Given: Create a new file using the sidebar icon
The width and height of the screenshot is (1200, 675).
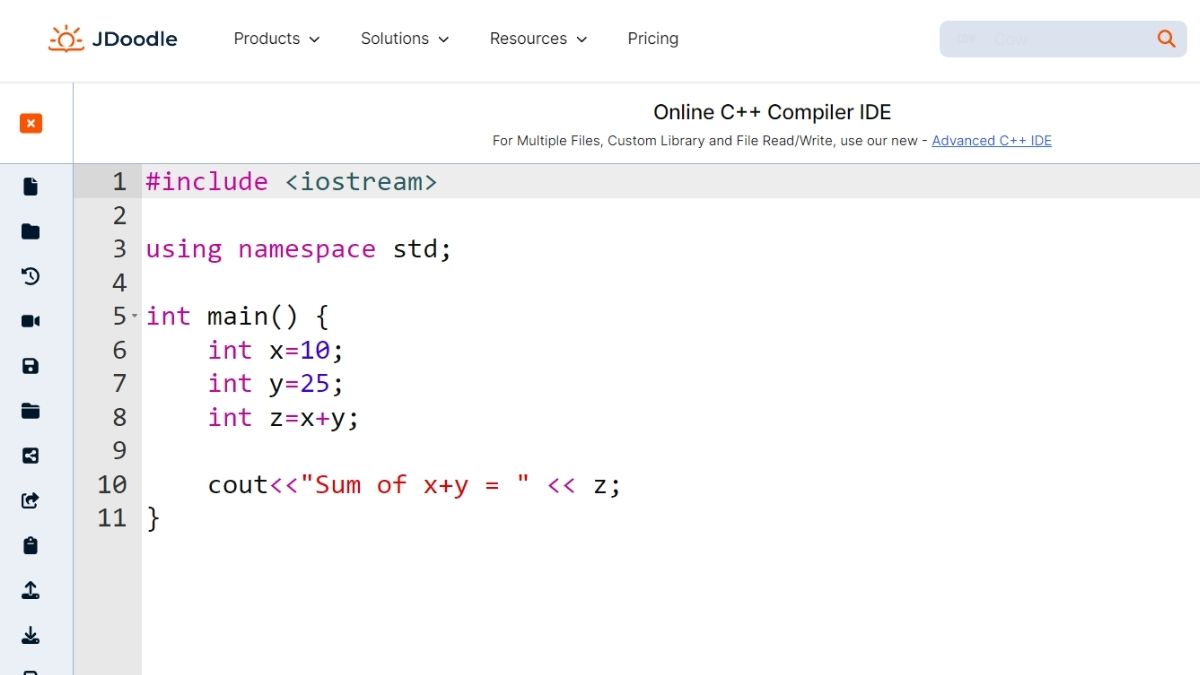Looking at the screenshot, I should coord(30,187).
